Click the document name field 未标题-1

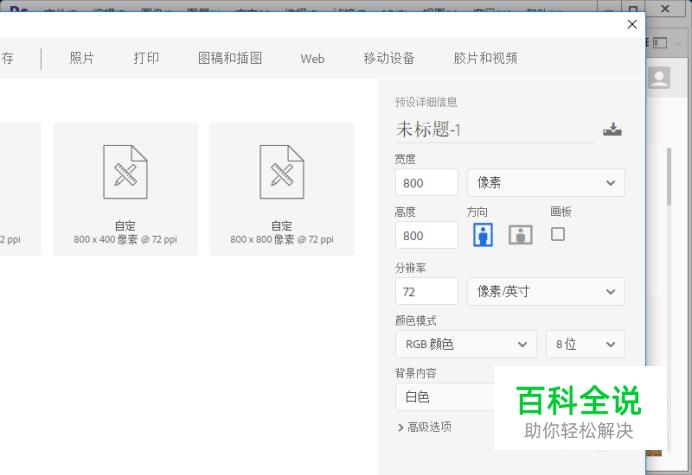(x=496, y=130)
